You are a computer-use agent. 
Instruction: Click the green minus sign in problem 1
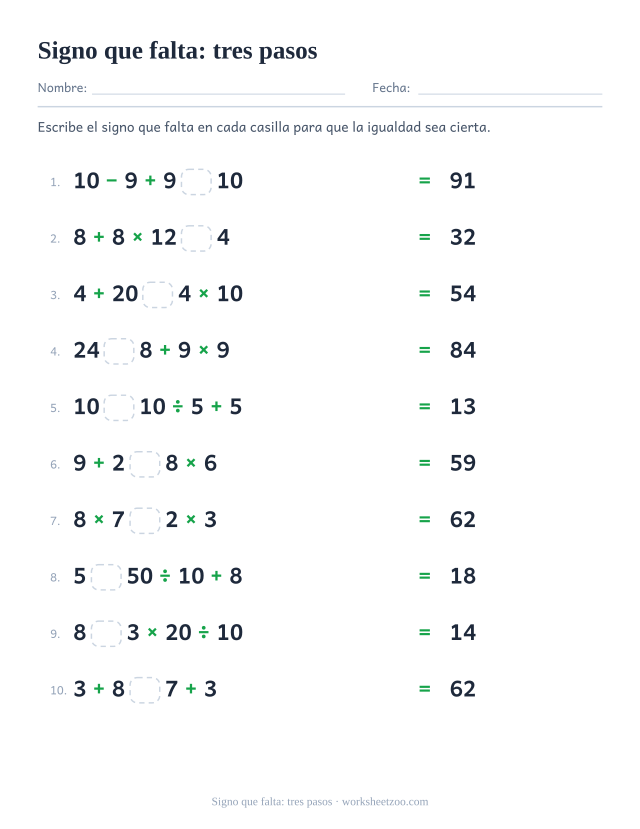[112, 181]
